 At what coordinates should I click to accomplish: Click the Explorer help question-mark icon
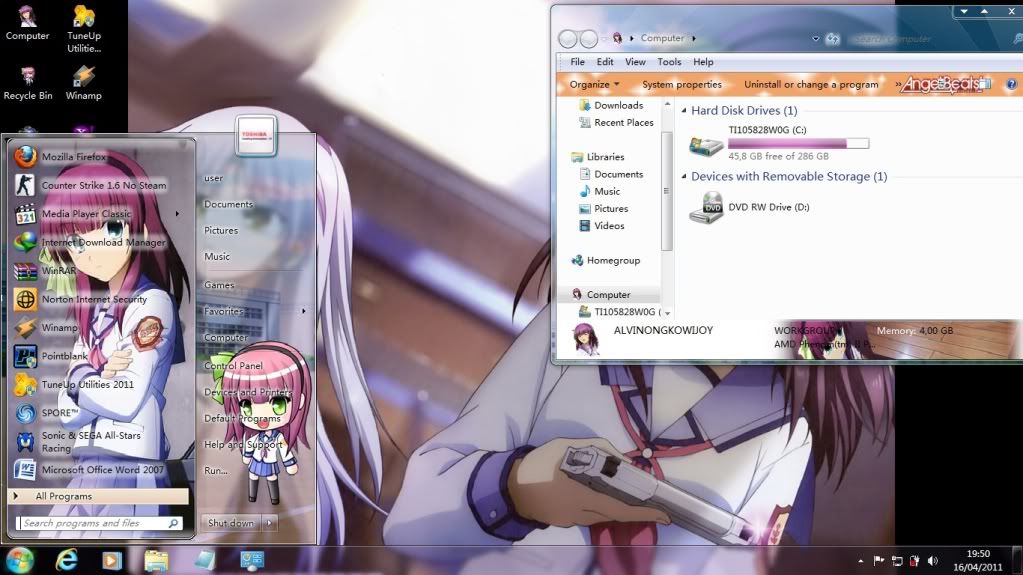1011,84
